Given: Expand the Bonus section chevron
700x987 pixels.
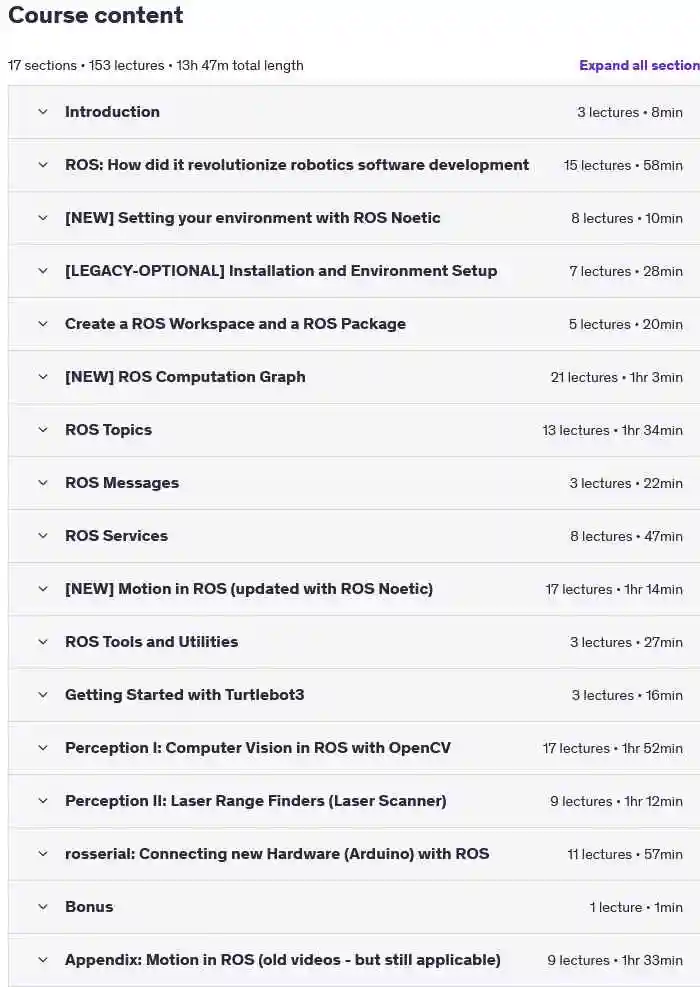Looking at the screenshot, I should [x=43, y=907].
